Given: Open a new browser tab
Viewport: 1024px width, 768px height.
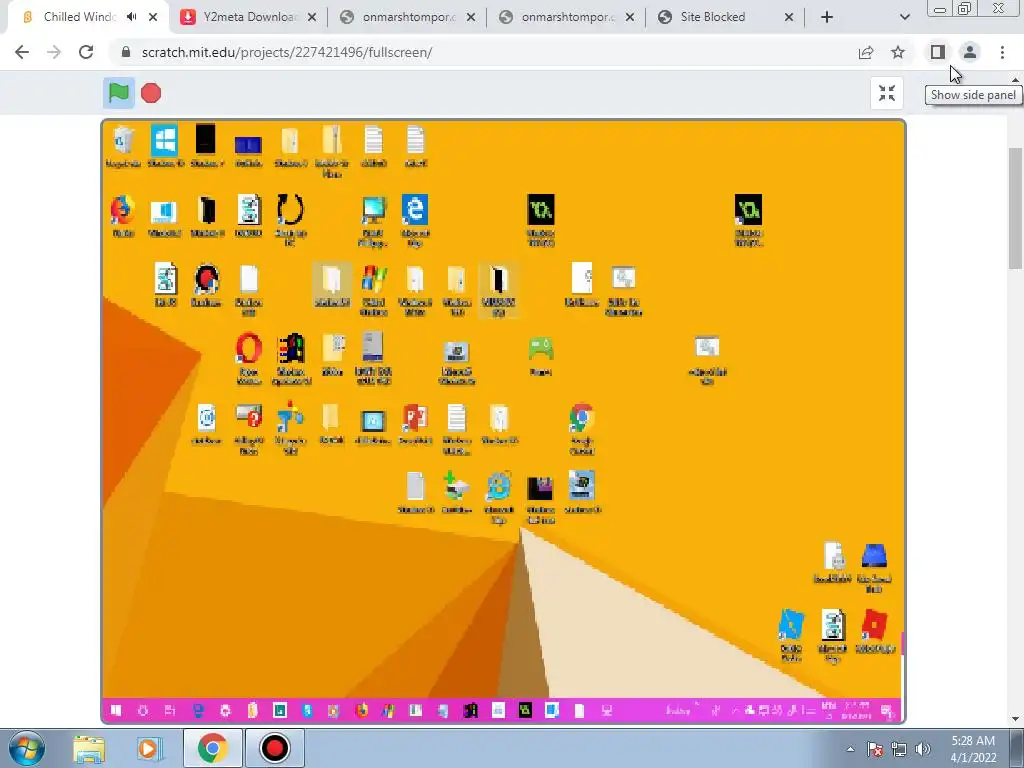Looking at the screenshot, I should tap(827, 17).
